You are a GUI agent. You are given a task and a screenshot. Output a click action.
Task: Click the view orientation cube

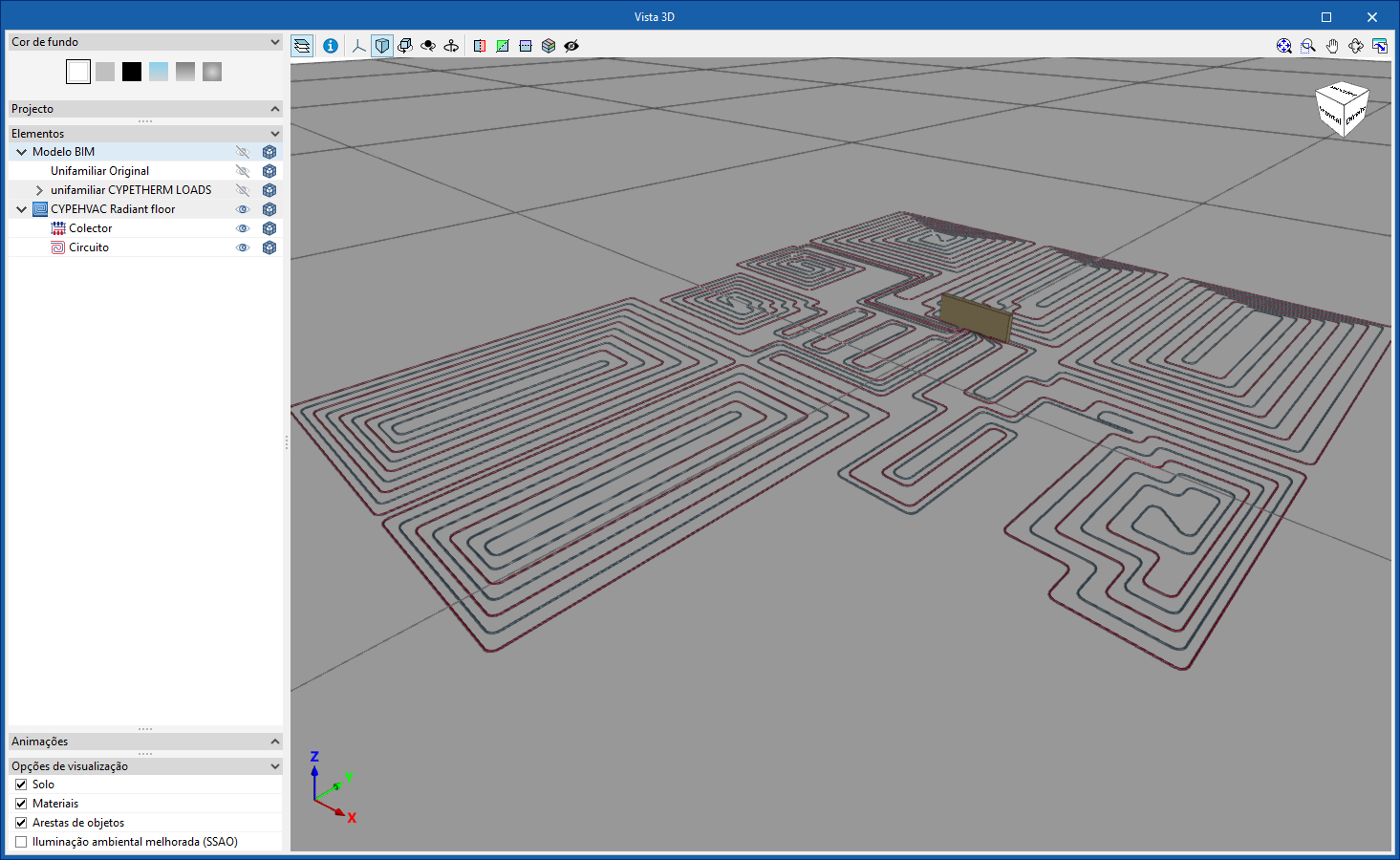[x=1342, y=109]
